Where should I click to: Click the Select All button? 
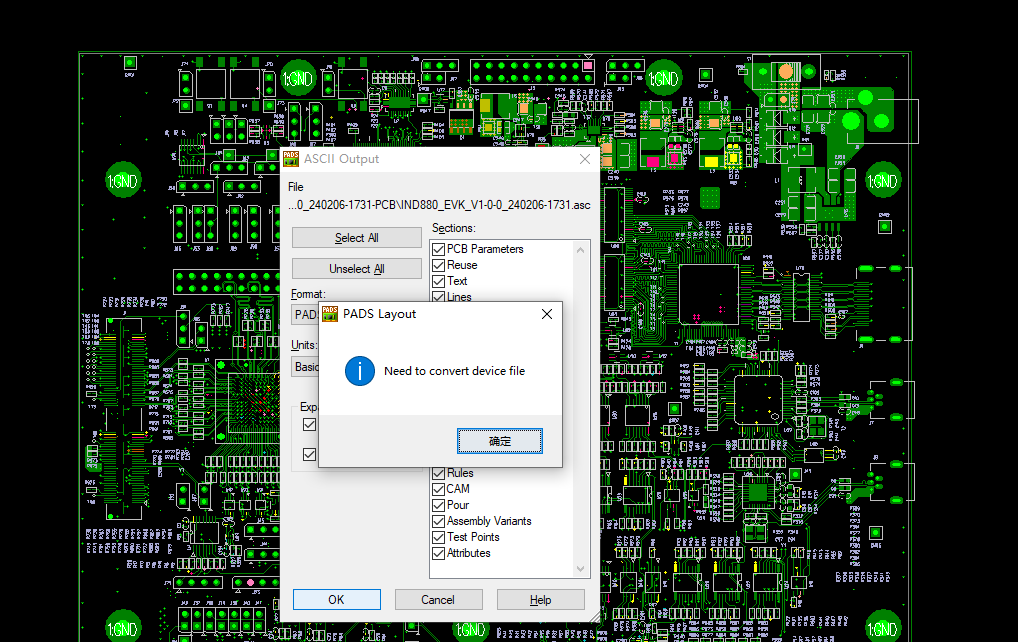tap(356, 238)
